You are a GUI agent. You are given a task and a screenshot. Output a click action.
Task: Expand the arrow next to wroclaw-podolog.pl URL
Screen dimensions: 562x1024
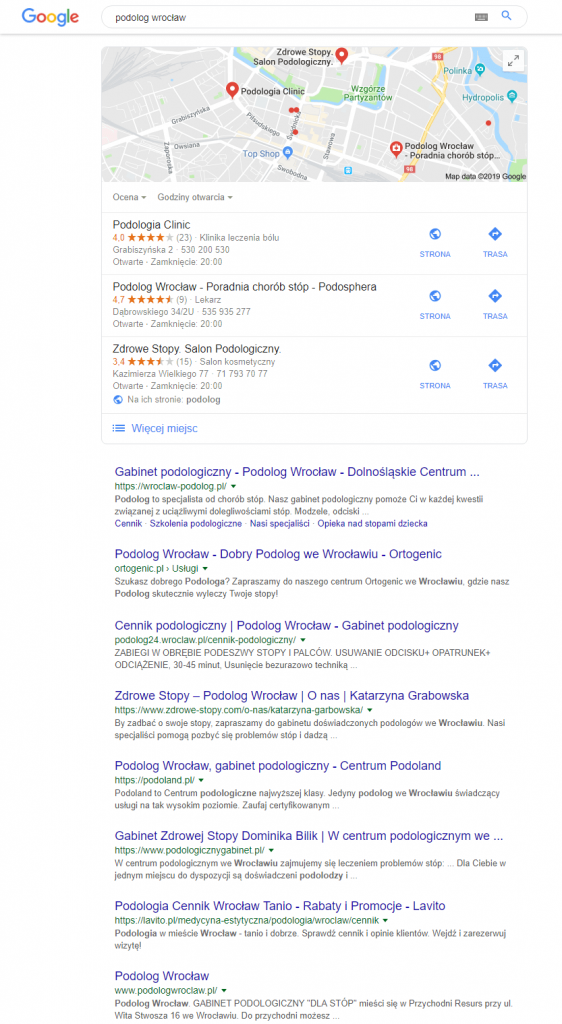pos(233,487)
